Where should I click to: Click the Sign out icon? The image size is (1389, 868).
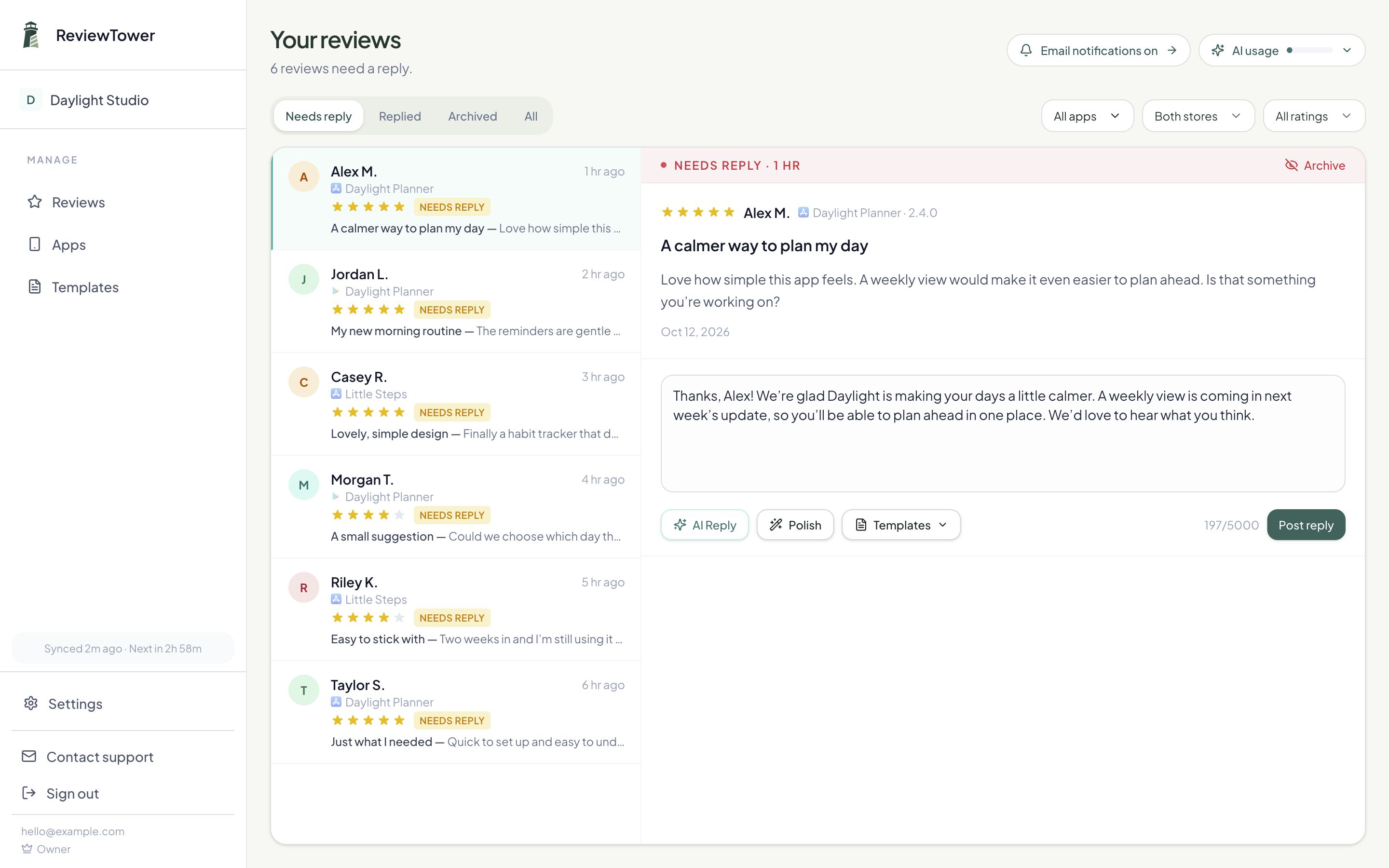pos(29,793)
